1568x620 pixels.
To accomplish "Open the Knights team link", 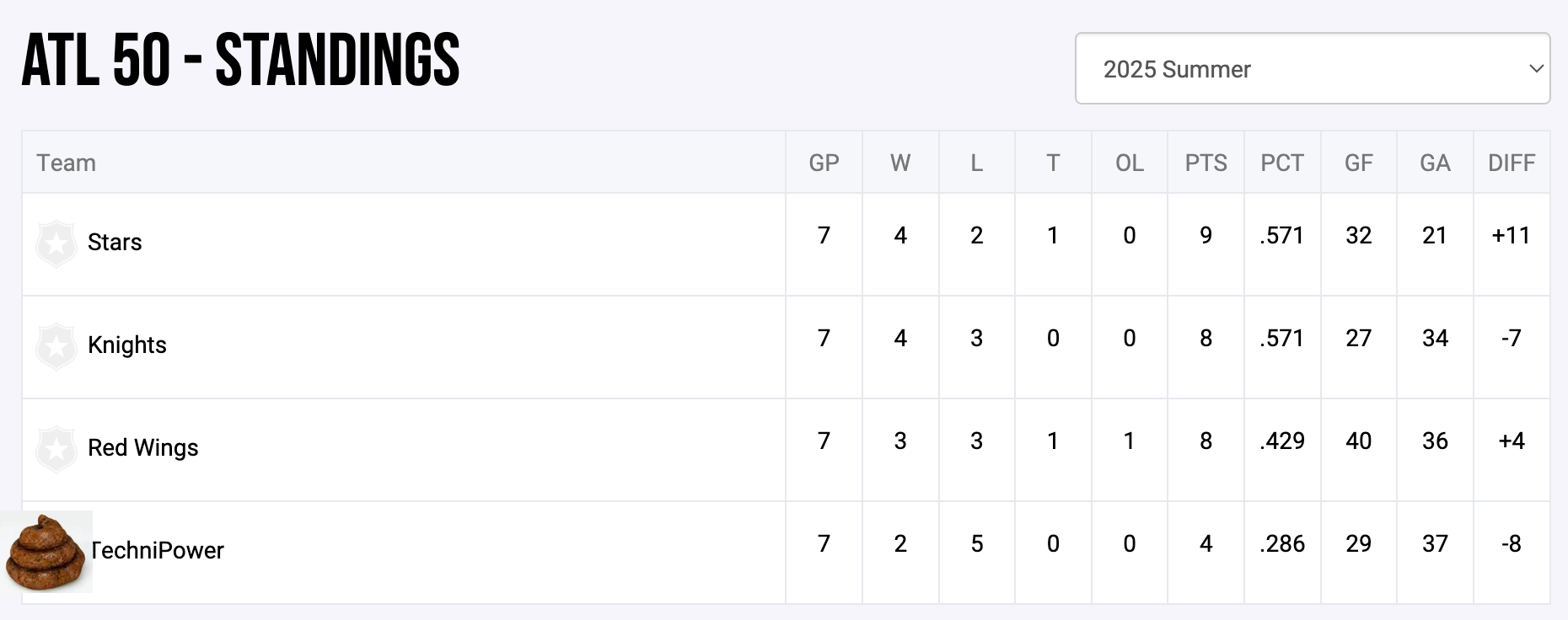I will coord(127,345).
